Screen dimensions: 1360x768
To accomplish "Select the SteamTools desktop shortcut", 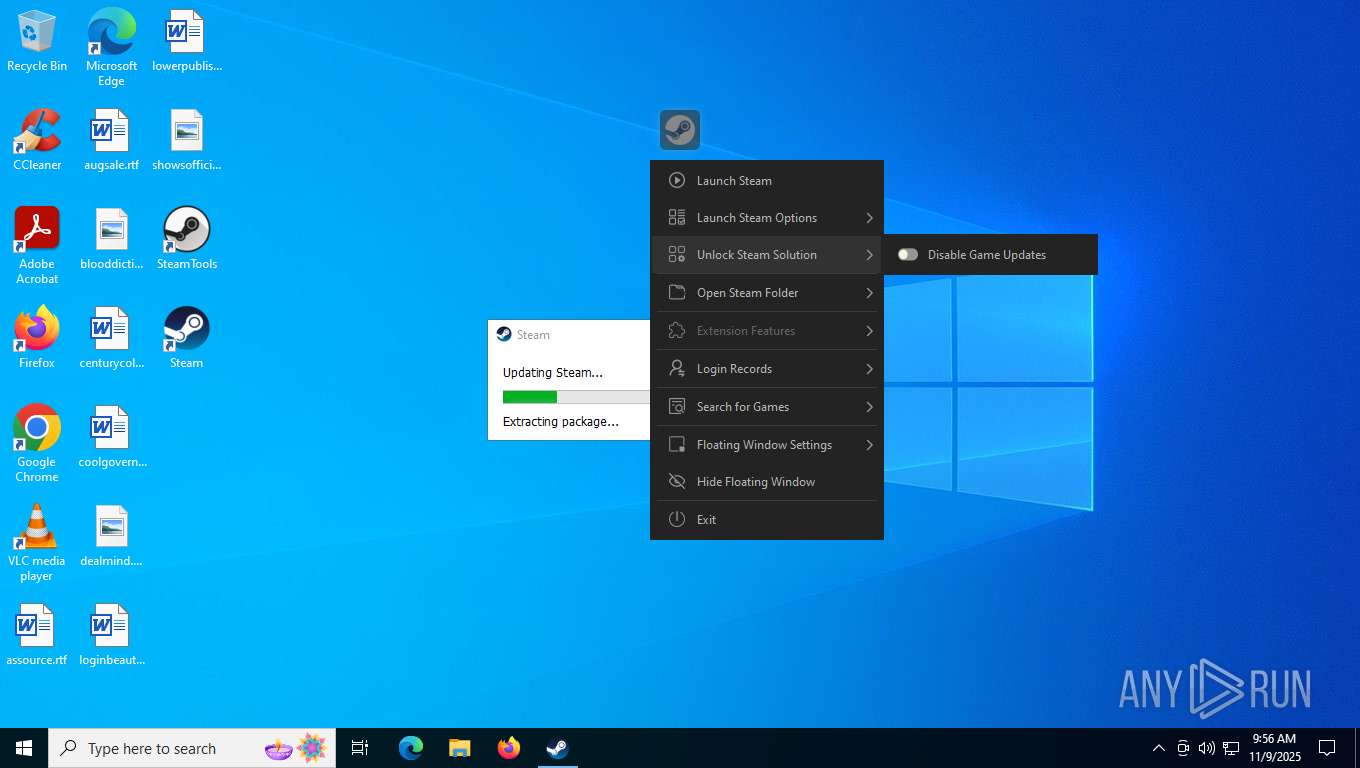I will coord(187,238).
